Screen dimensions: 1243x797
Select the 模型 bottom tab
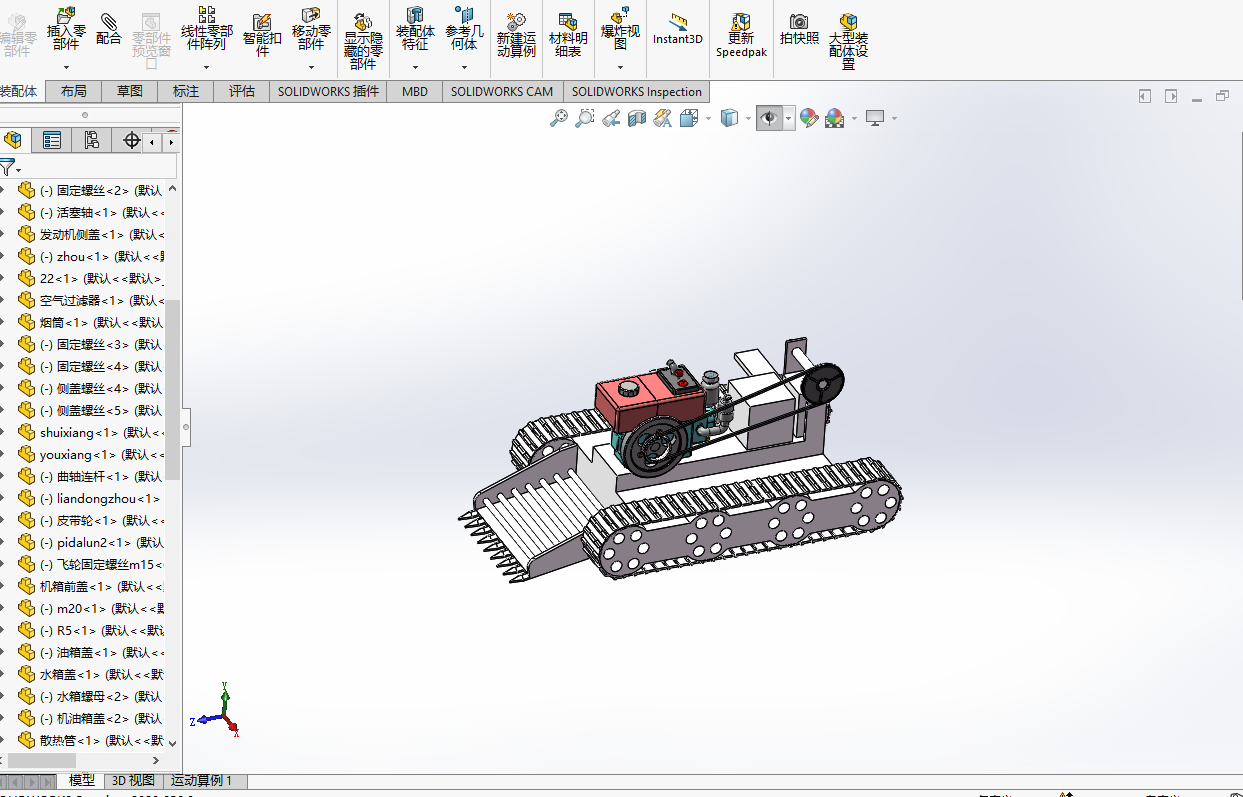pyautogui.click(x=81, y=780)
